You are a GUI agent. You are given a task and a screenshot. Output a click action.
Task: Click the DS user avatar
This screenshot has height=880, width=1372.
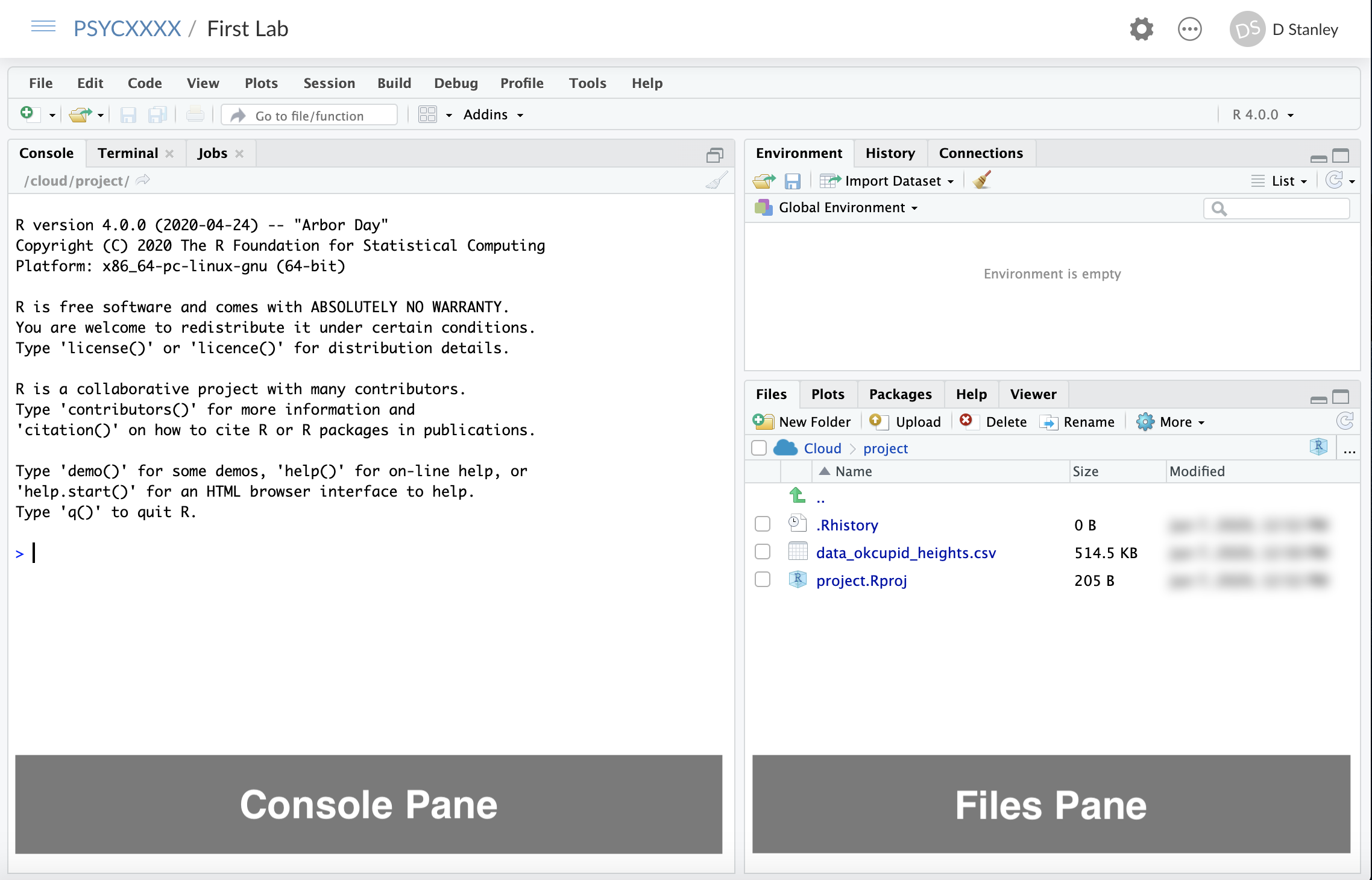click(1247, 29)
